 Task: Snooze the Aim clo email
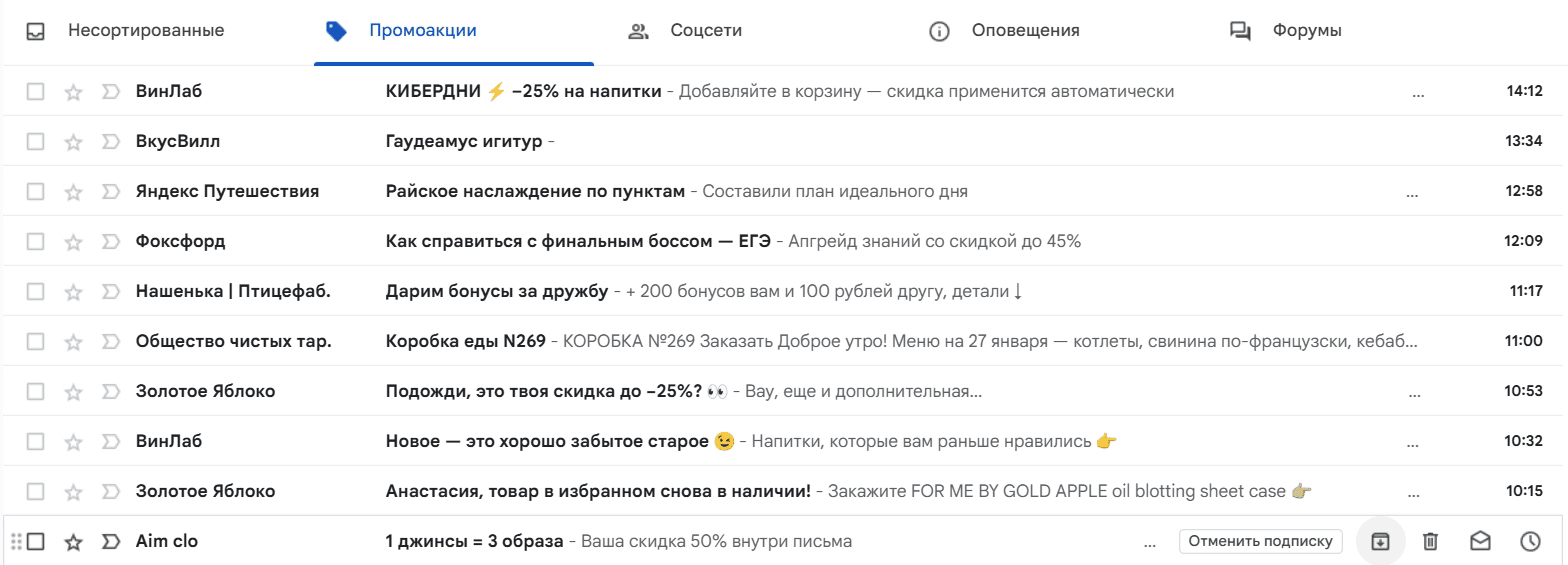(1530, 541)
